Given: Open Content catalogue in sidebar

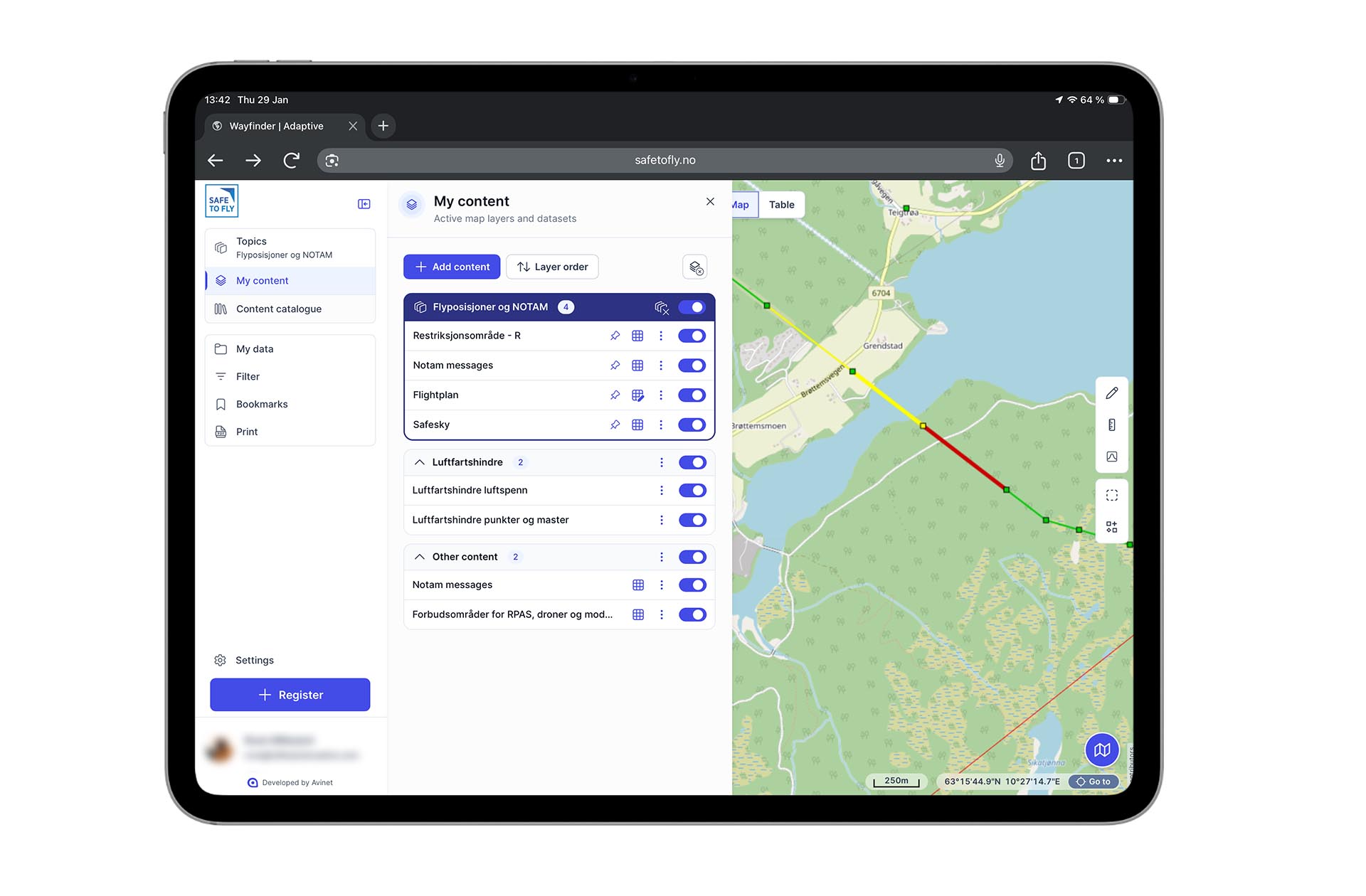Looking at the screenshot, I should click(x=278, y=309).
